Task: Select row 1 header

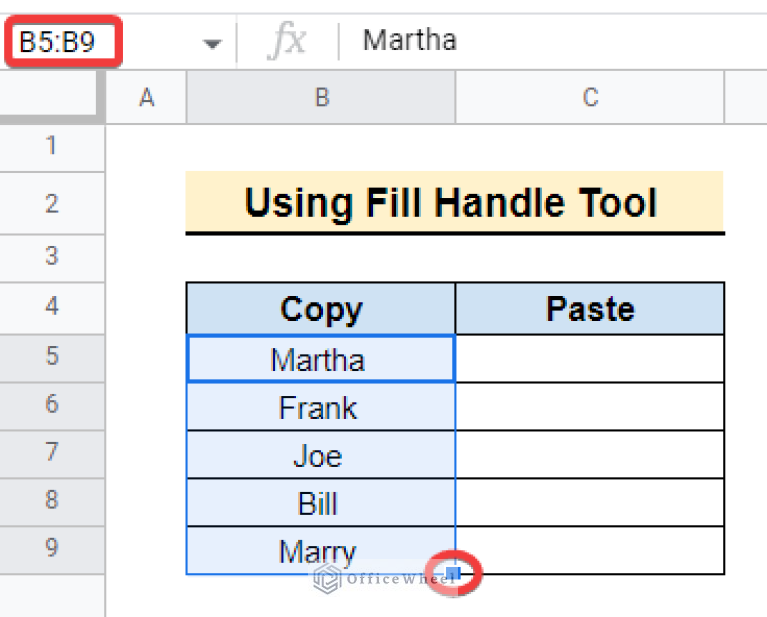Action: tap(52, 148)
